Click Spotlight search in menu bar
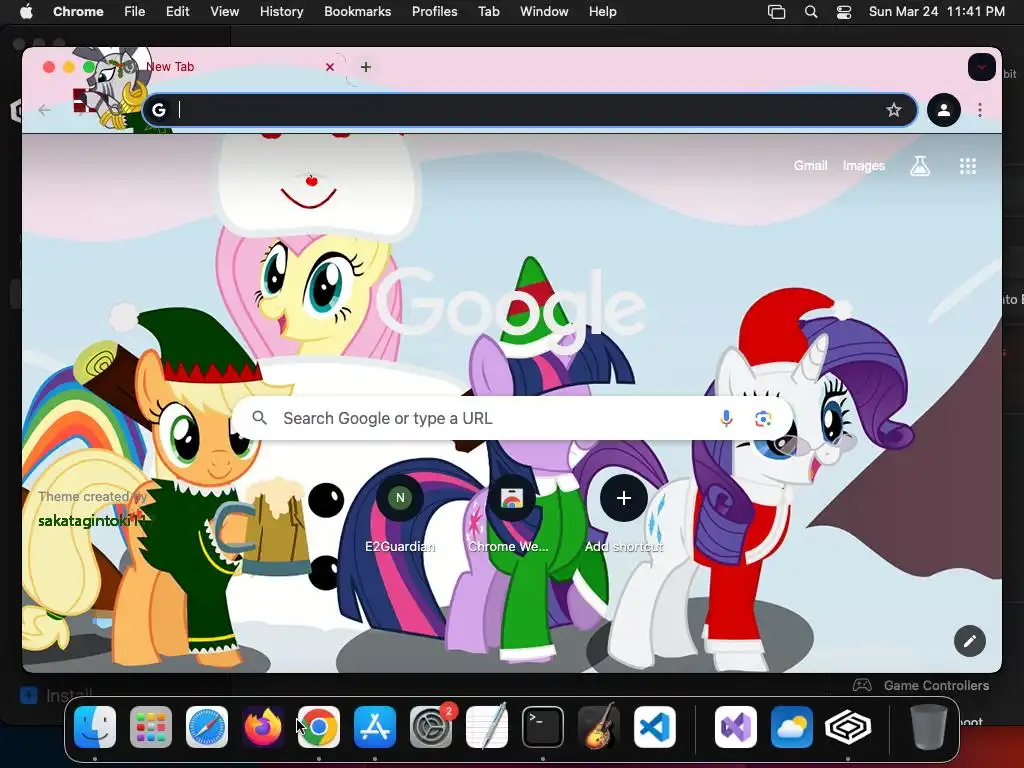1024x768 pixels. 810,12
